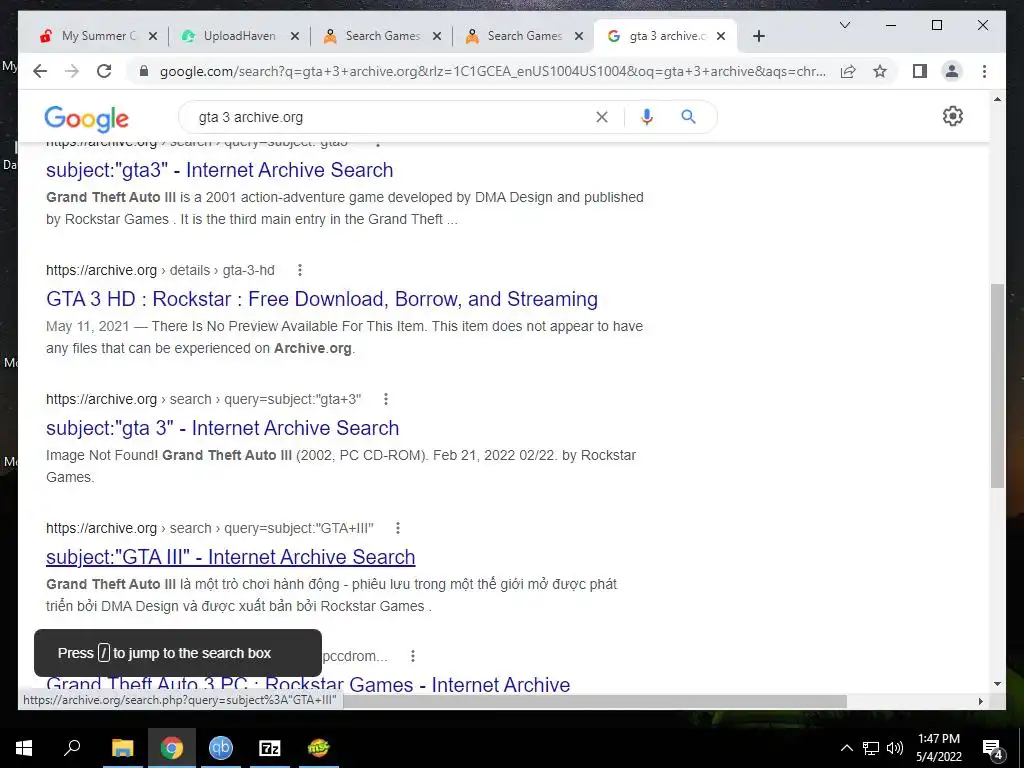Open Chrome side panel
Viewport: 1024px width, 768px height.
[920, 71]
